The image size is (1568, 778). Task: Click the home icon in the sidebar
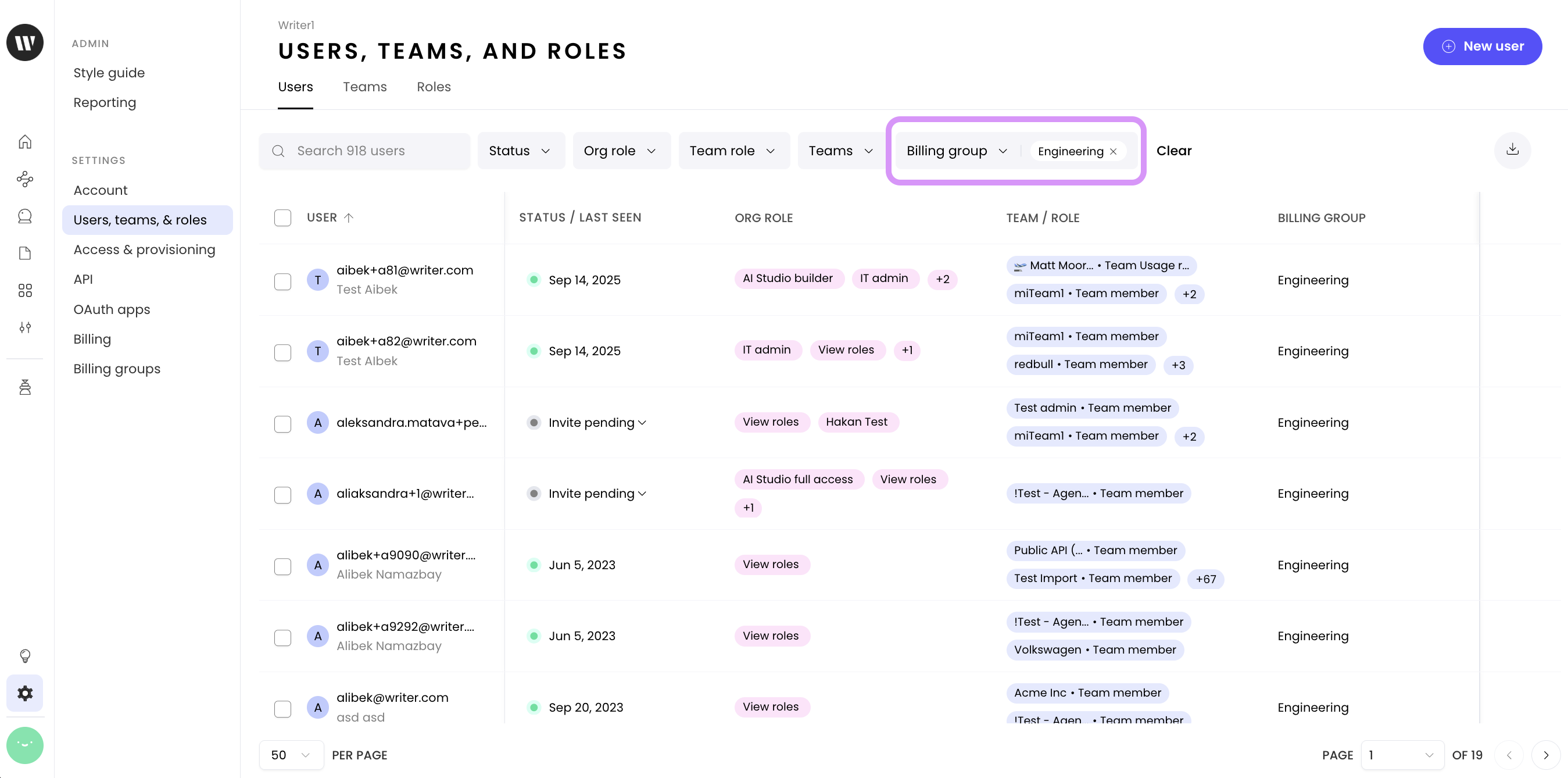click(x=25, y=141)
